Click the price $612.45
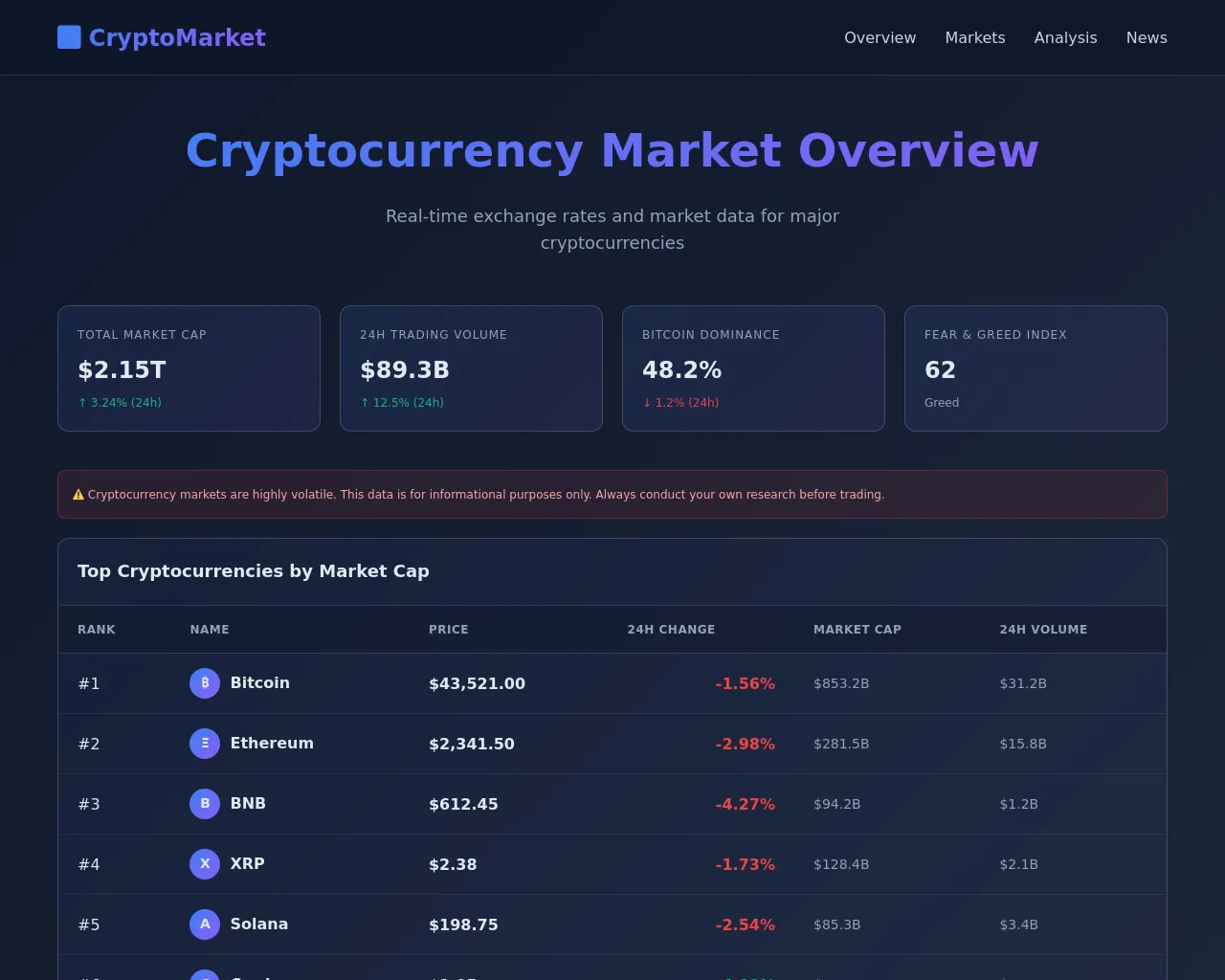1225x980 pixels. pyautogui.click(x=463, y=804)
